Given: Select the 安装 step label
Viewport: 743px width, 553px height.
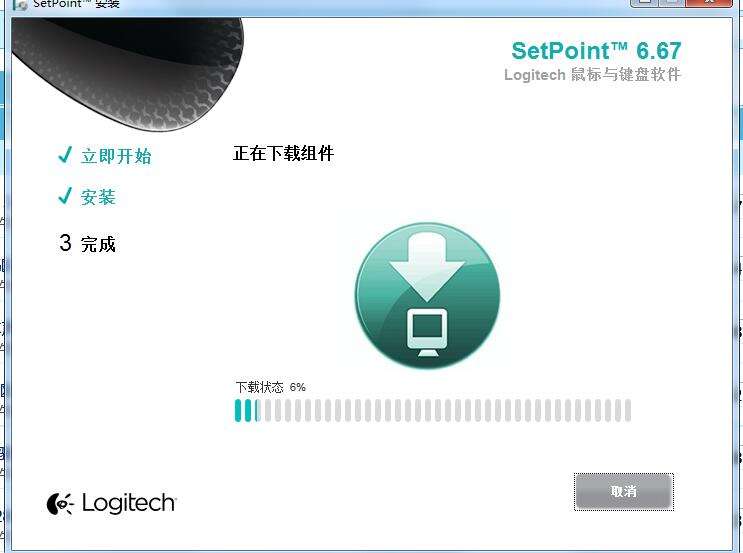Looking at the screenshot, I should 98,197.
